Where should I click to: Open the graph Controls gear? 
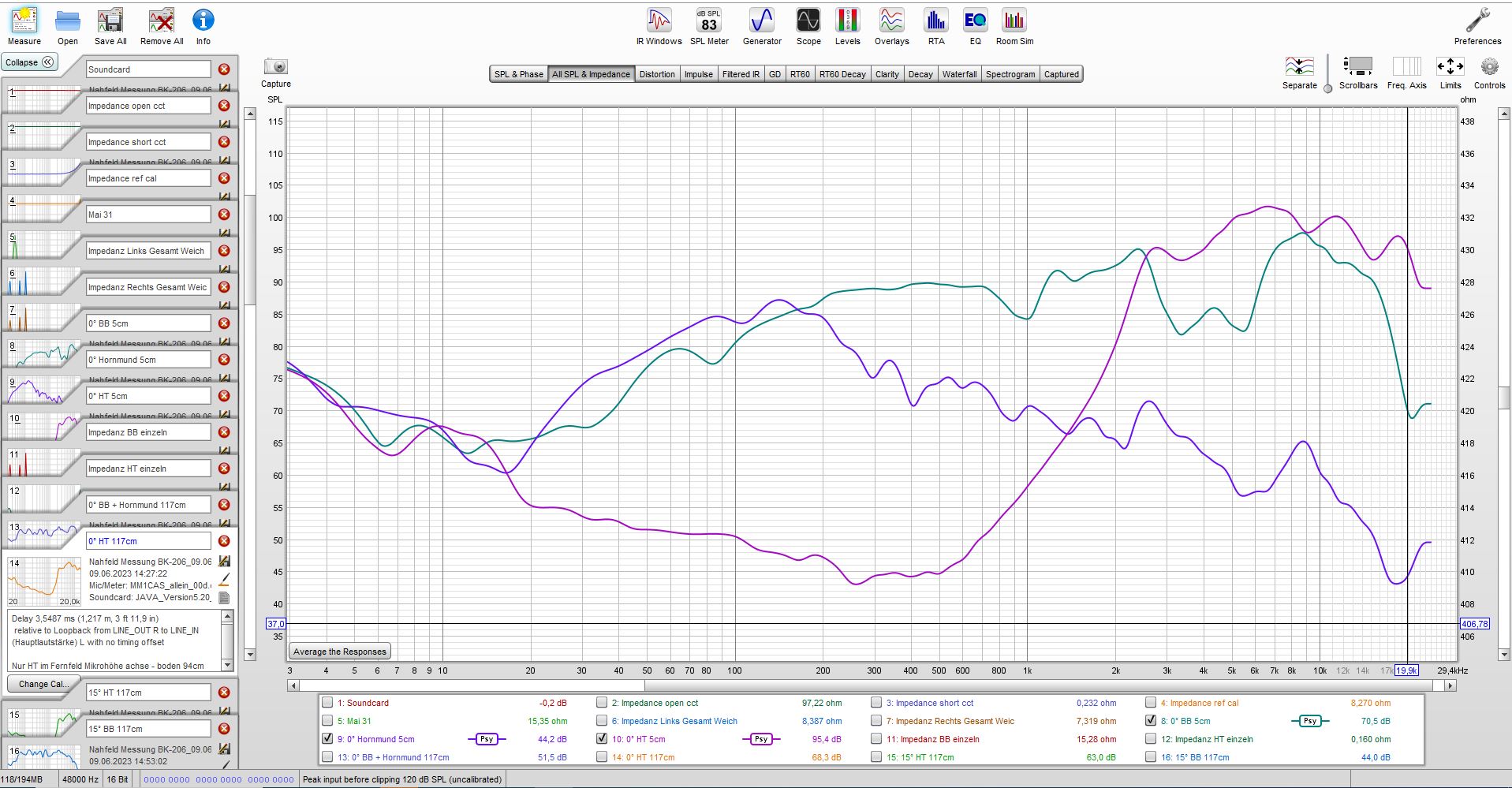point(1489,73)
